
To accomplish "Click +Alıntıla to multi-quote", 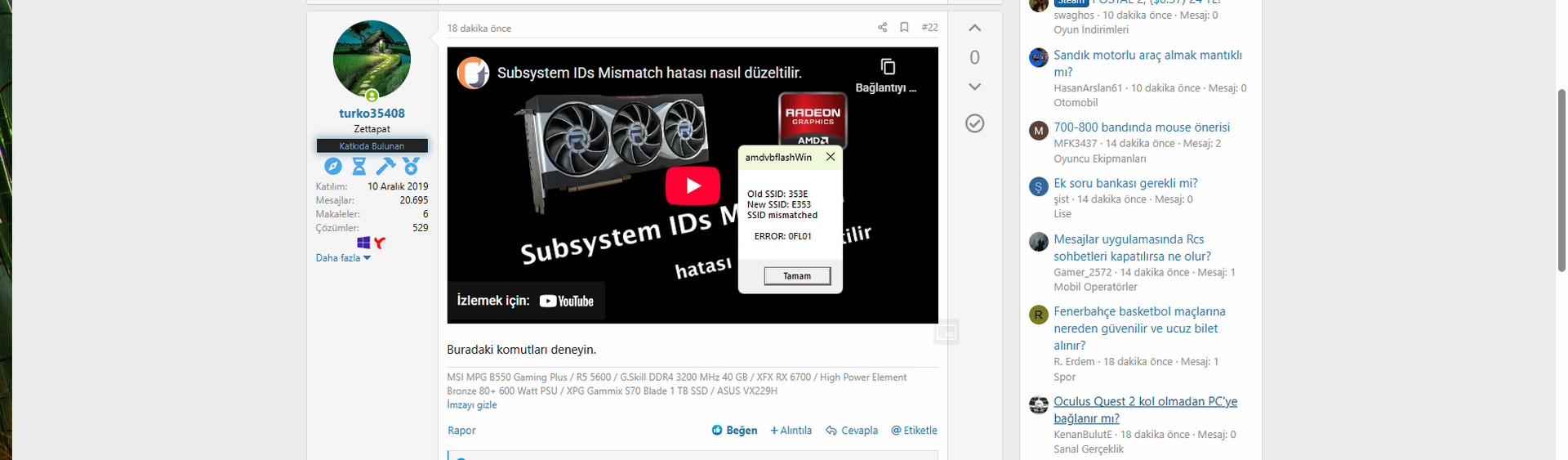I will coord(791,431).
